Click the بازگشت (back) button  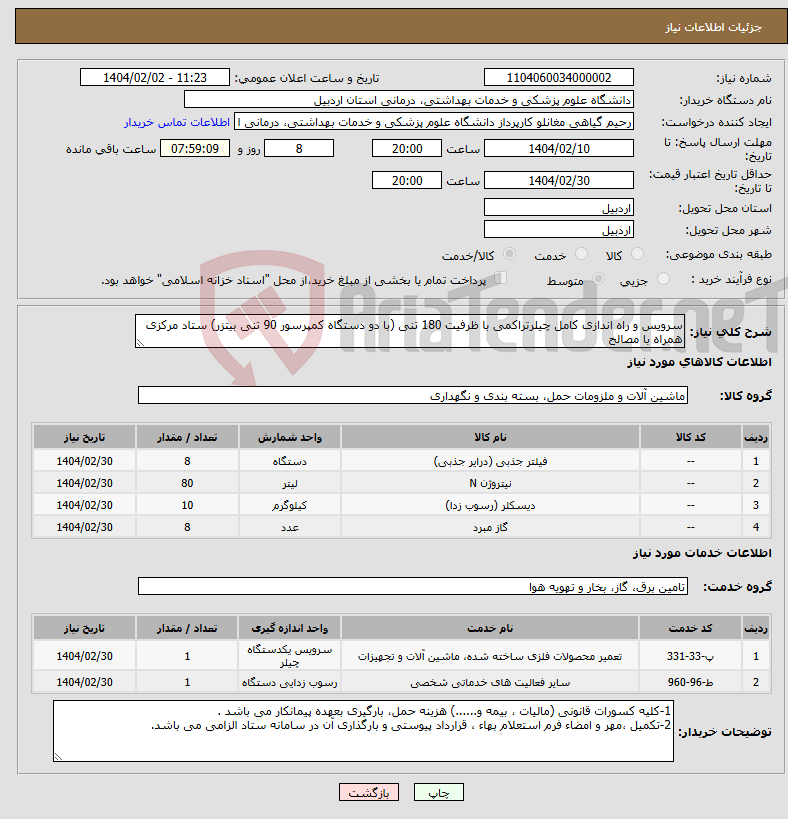pos(369,792)
